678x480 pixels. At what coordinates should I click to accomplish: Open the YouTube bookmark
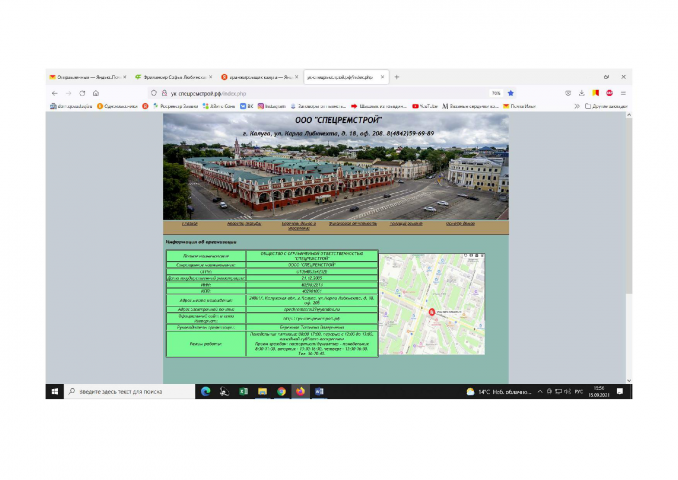tap(425, 106)
